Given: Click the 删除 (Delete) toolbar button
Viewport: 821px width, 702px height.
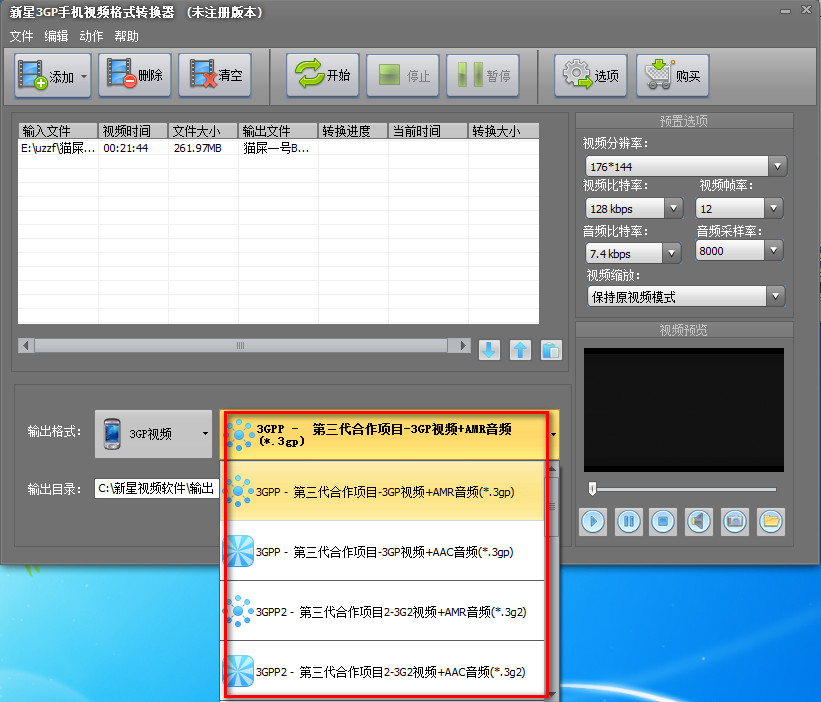Looking at the screenshot, I should click(135, 76).
